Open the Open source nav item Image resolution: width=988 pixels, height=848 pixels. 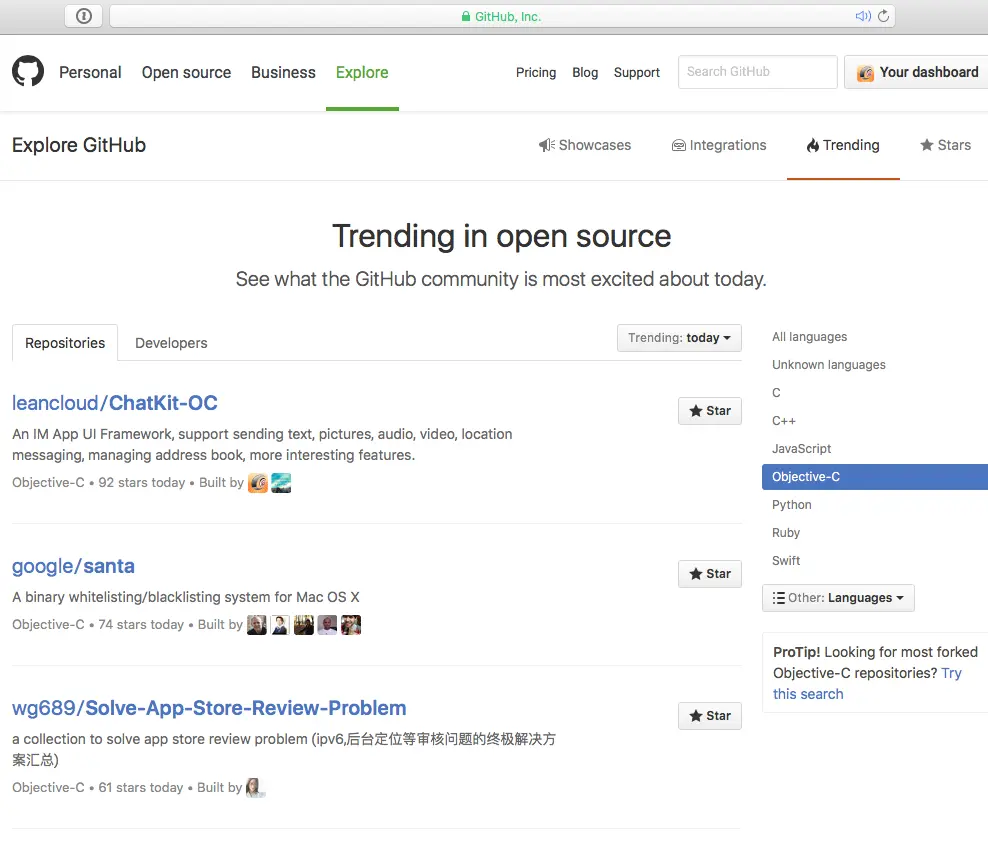point(187,72)
